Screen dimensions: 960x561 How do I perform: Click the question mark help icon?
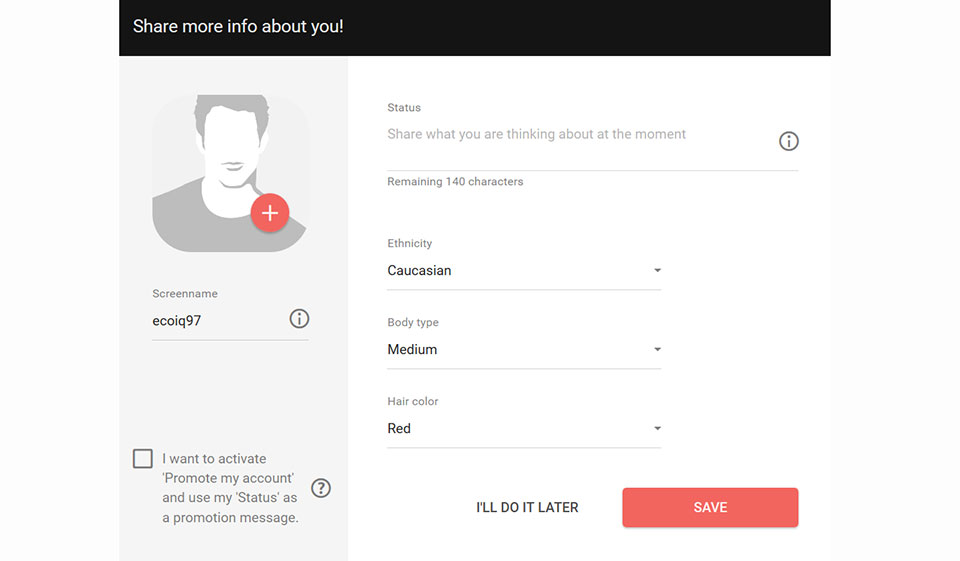321,488
